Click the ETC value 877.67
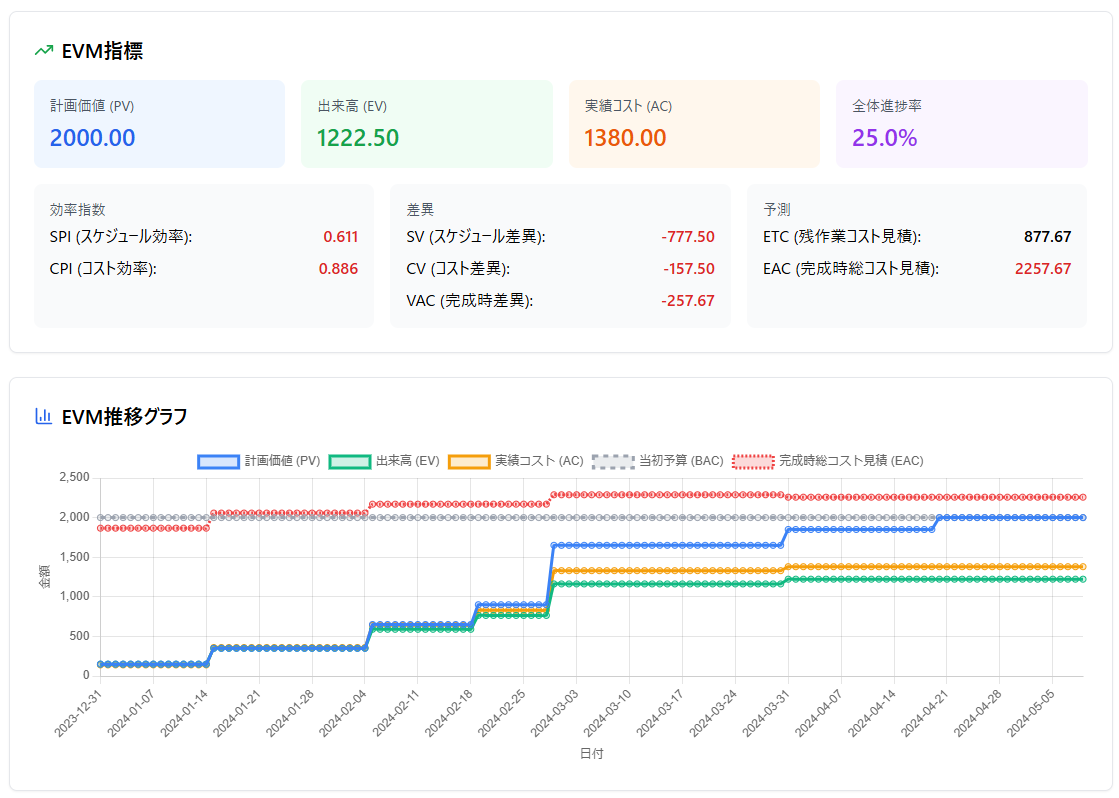 [x=1047, y=237]
